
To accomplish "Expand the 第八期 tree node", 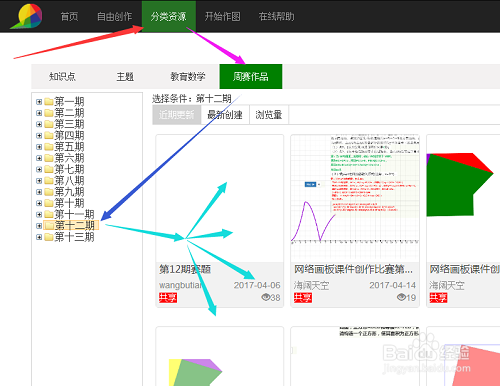I will click(39, 181).
